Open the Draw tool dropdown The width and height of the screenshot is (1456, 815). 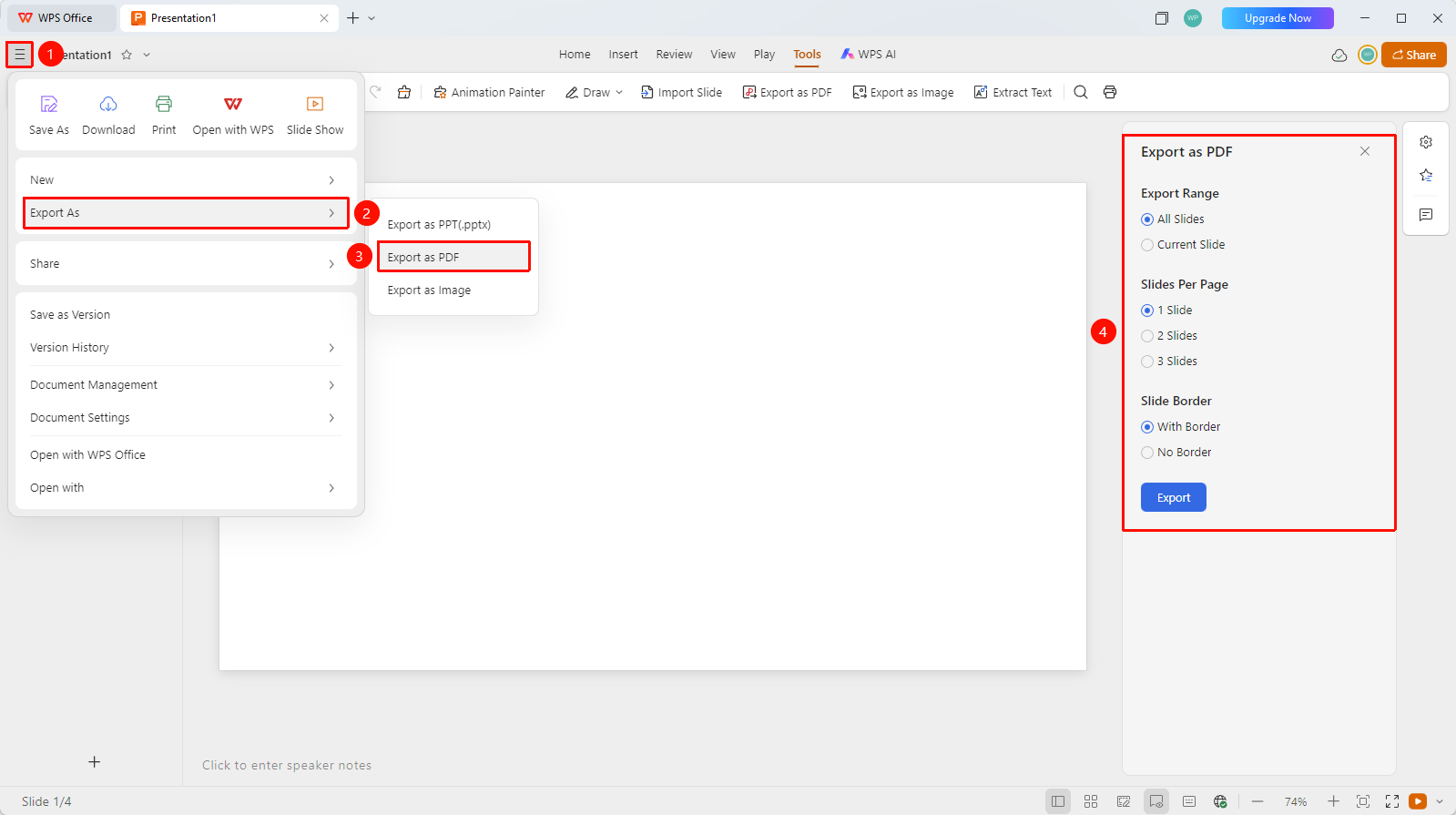[619, 92]
